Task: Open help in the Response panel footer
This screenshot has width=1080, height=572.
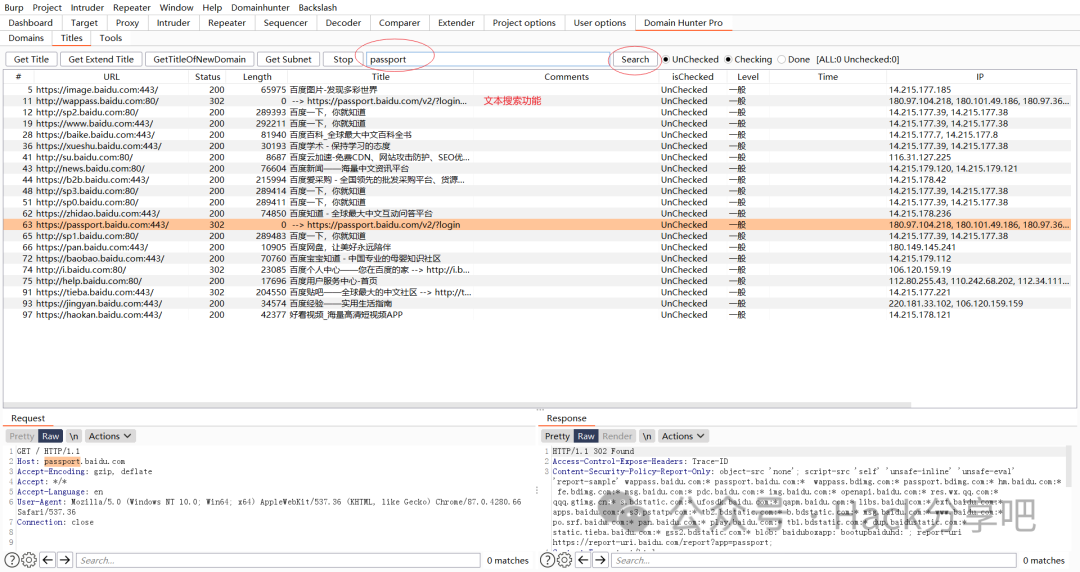Action: pos(548,560)
